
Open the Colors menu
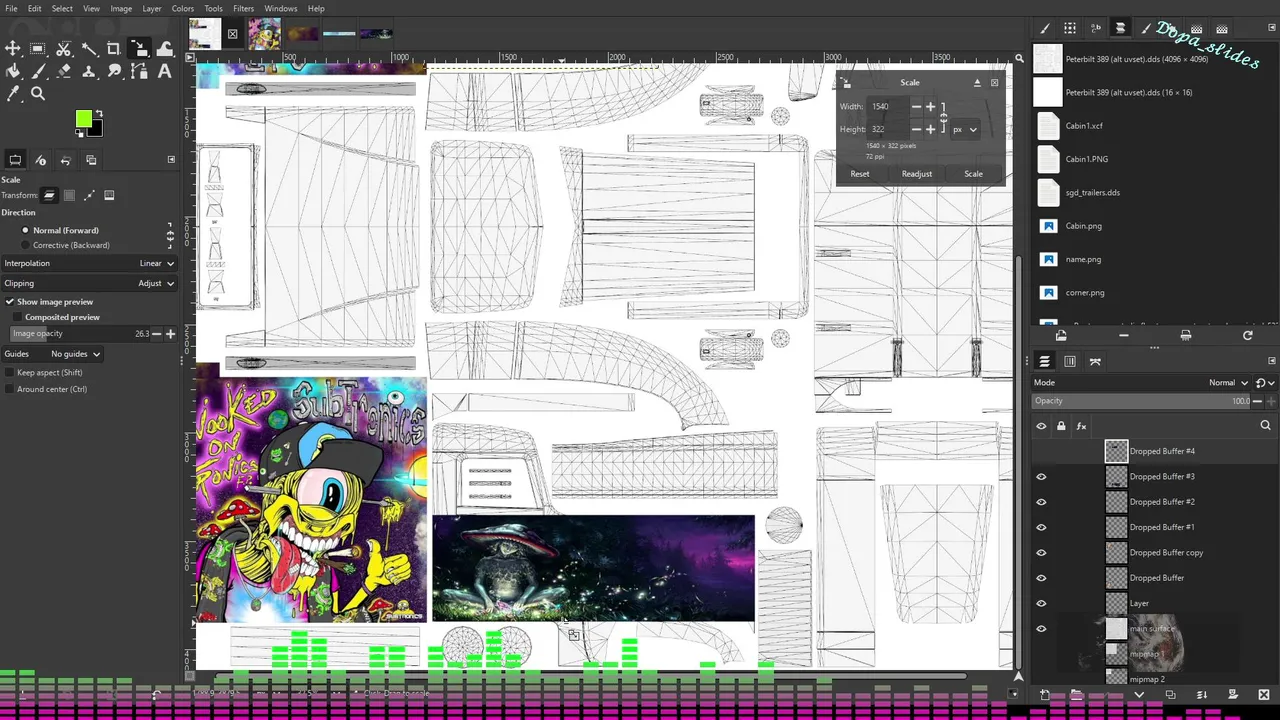point(182,8)
